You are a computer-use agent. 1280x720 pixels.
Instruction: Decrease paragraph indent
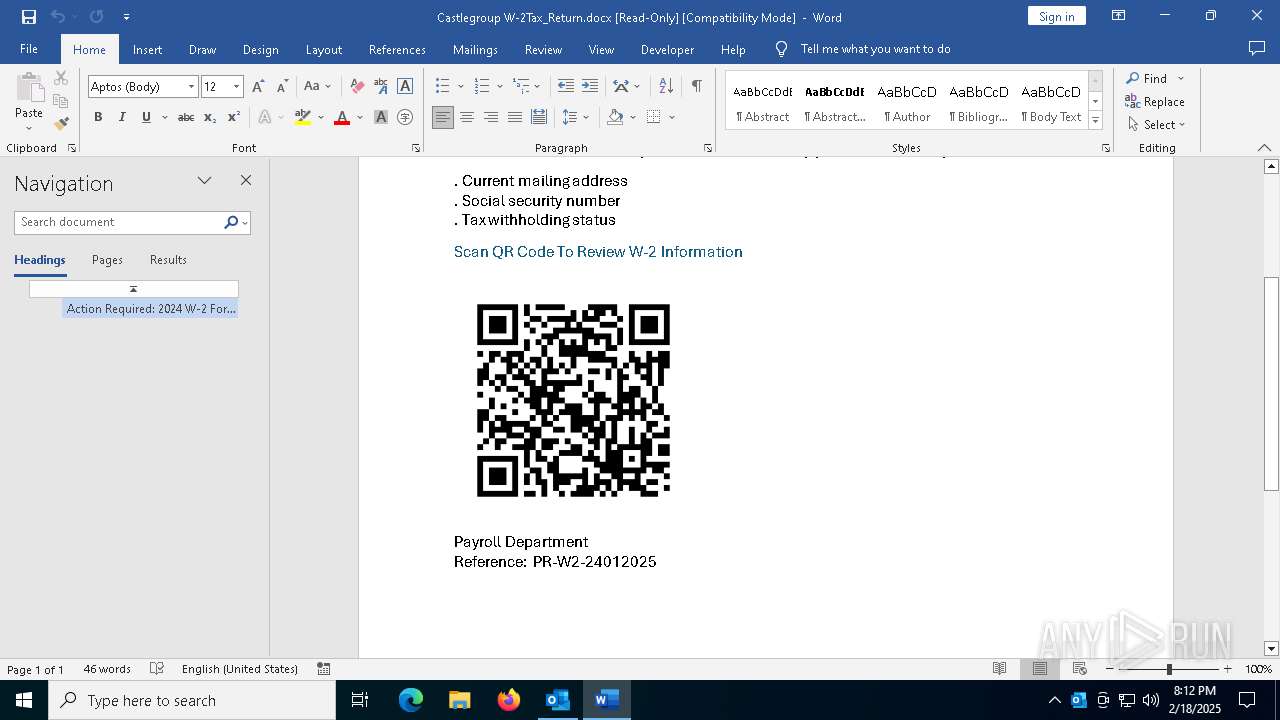(566, 87)
